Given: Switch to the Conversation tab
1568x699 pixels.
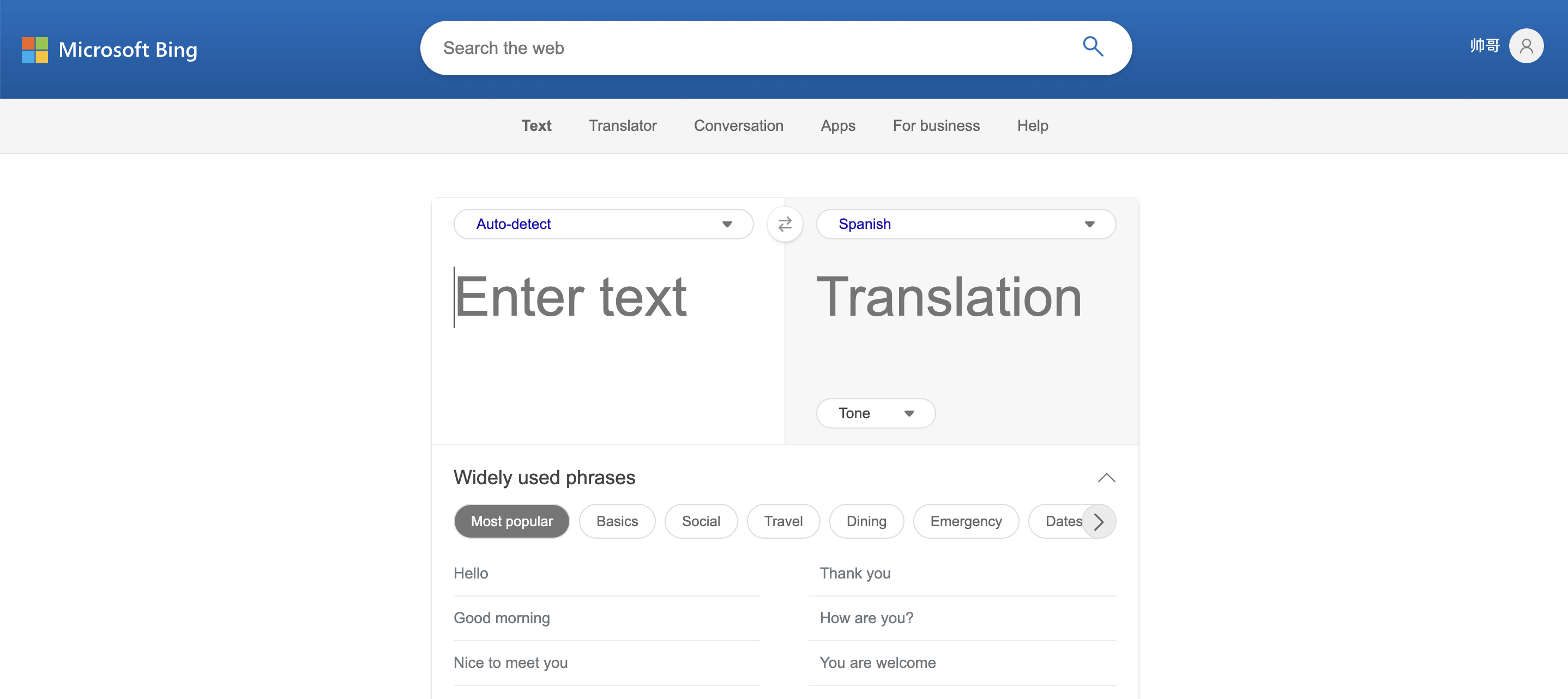Looking at the screenshot, I should click(738, 126).
